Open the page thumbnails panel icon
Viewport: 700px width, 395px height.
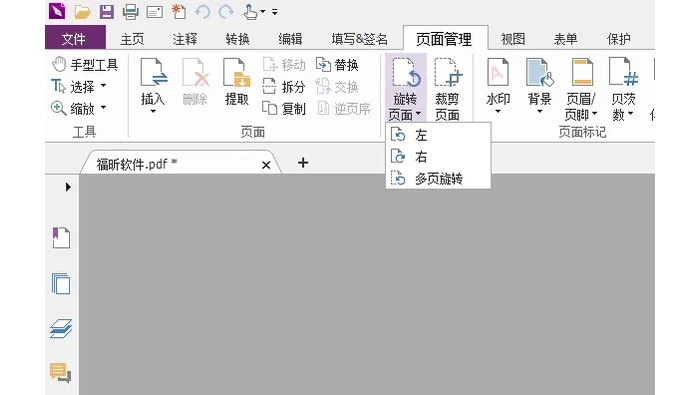(x=61, y=283)
